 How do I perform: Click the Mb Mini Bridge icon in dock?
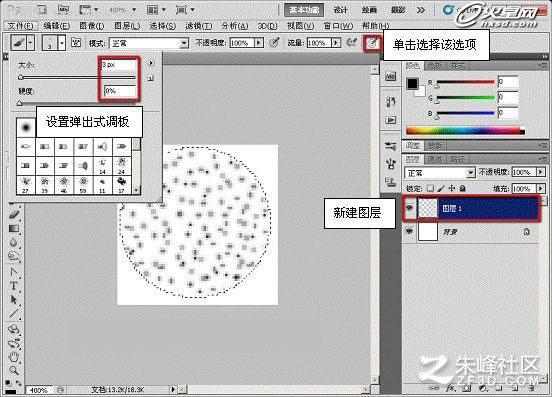click(390, 76)
